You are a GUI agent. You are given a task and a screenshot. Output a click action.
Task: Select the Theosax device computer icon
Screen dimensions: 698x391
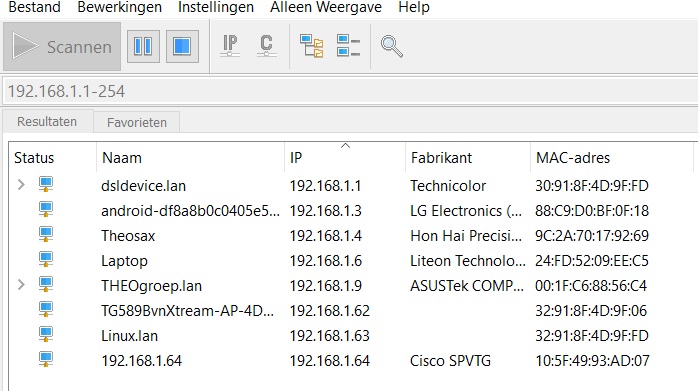(46, 235)
